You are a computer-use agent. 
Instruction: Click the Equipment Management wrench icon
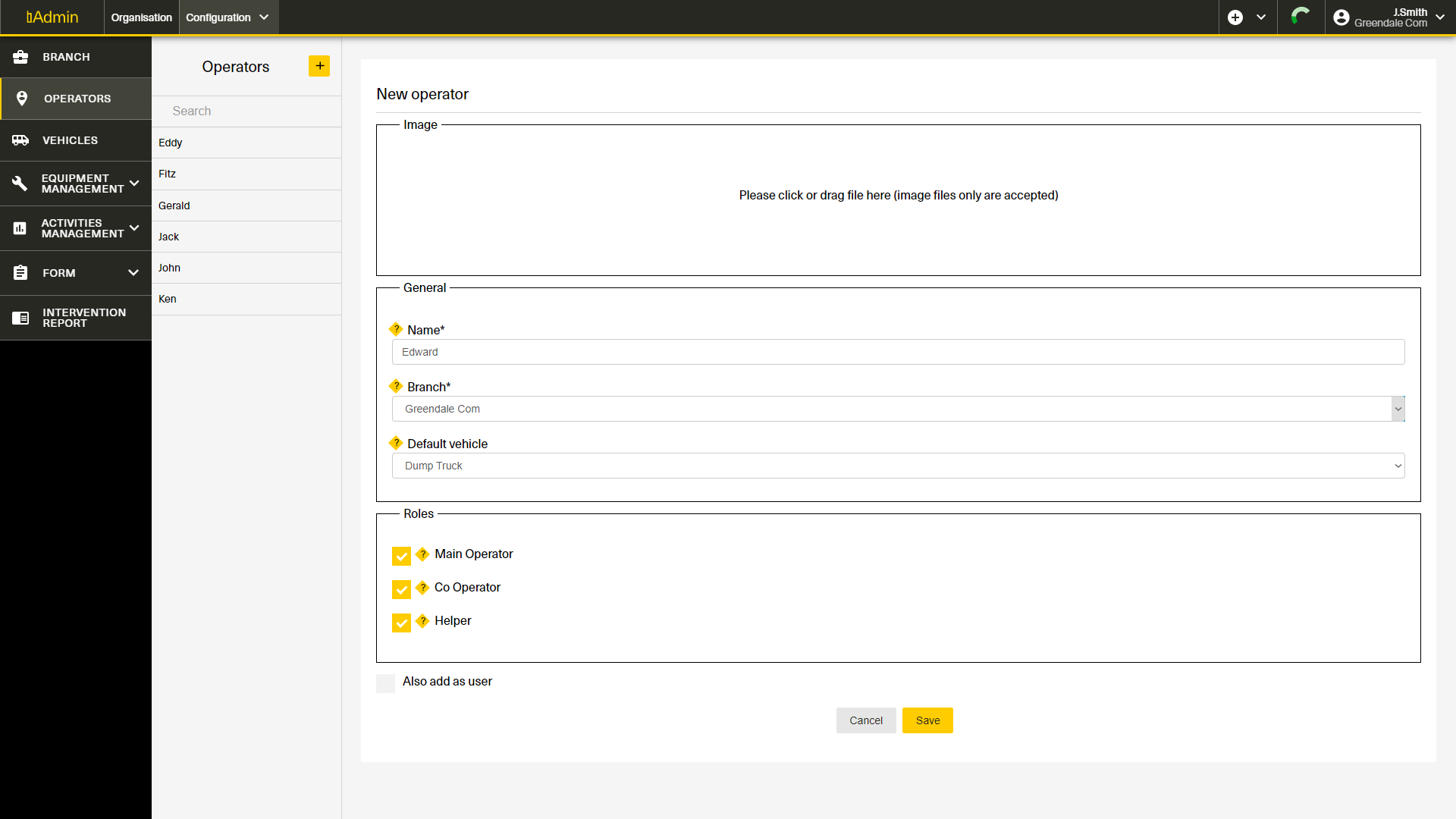point(20,184)
